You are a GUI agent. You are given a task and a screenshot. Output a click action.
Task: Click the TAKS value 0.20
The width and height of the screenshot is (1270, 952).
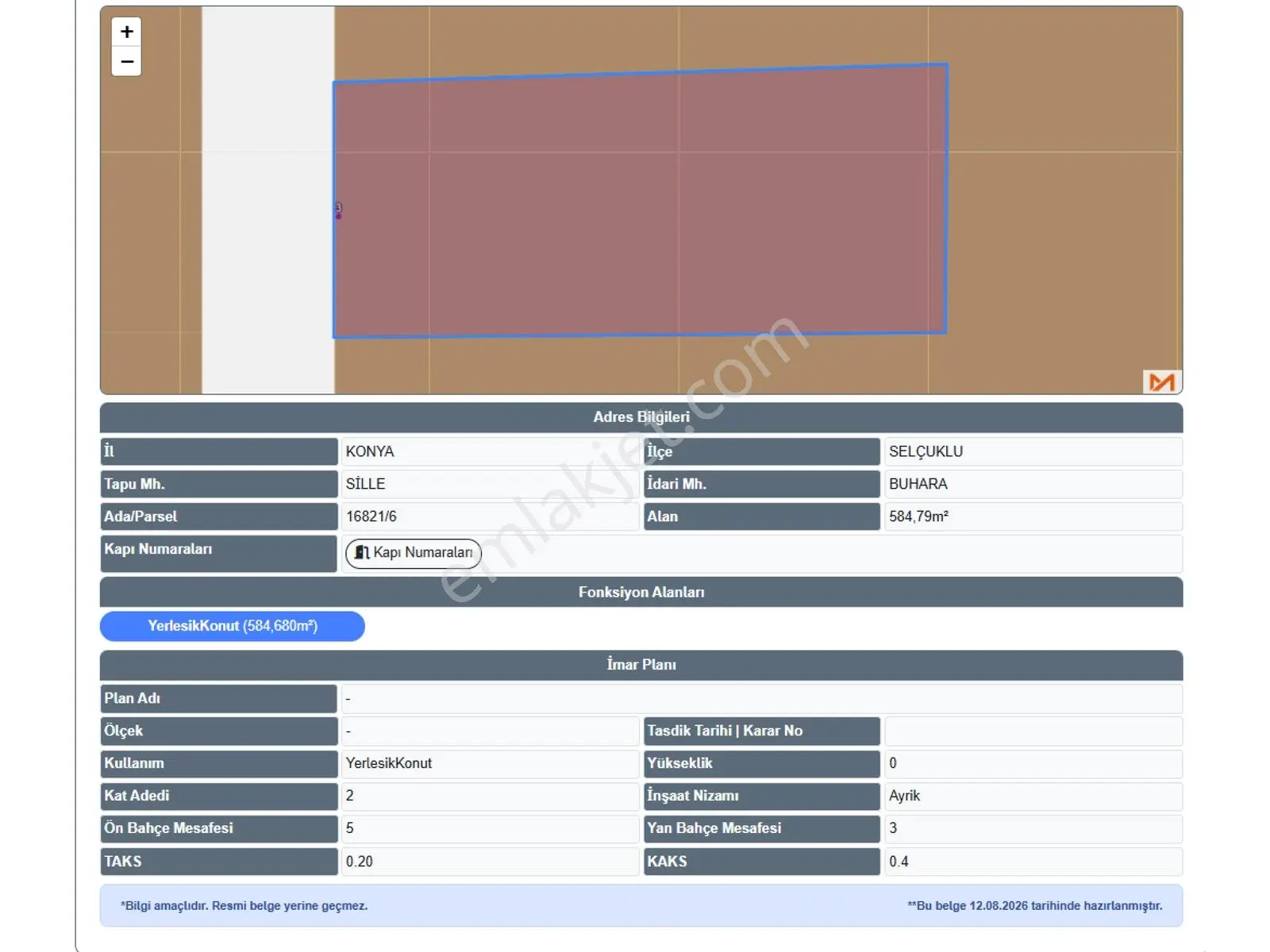click(360, 862)
